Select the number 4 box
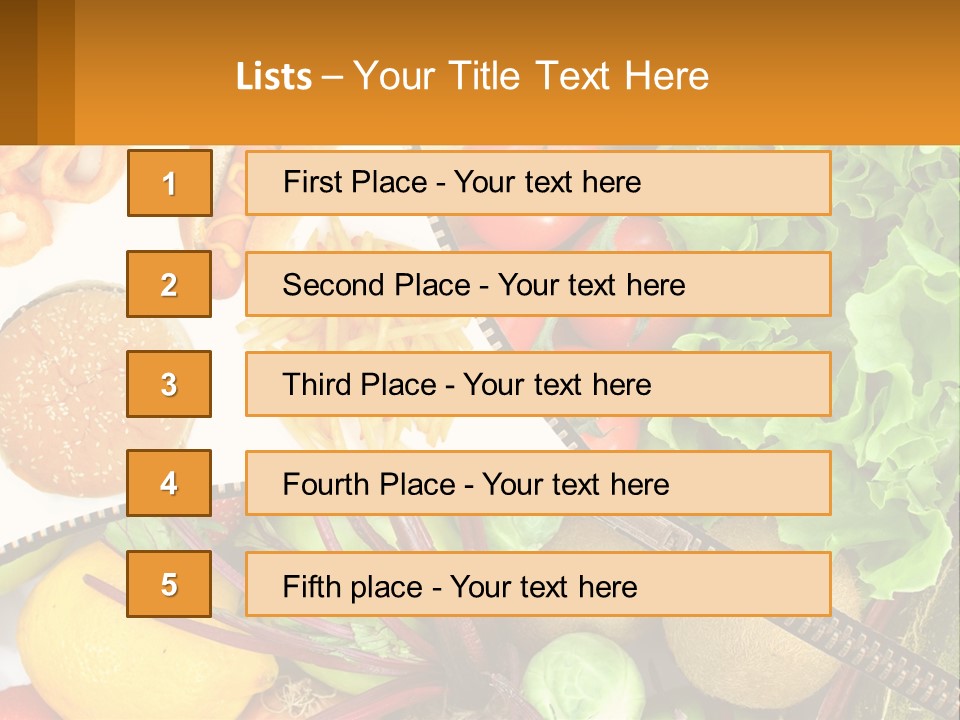The width and height of the screenshot is (960, 720). [169, 483]
